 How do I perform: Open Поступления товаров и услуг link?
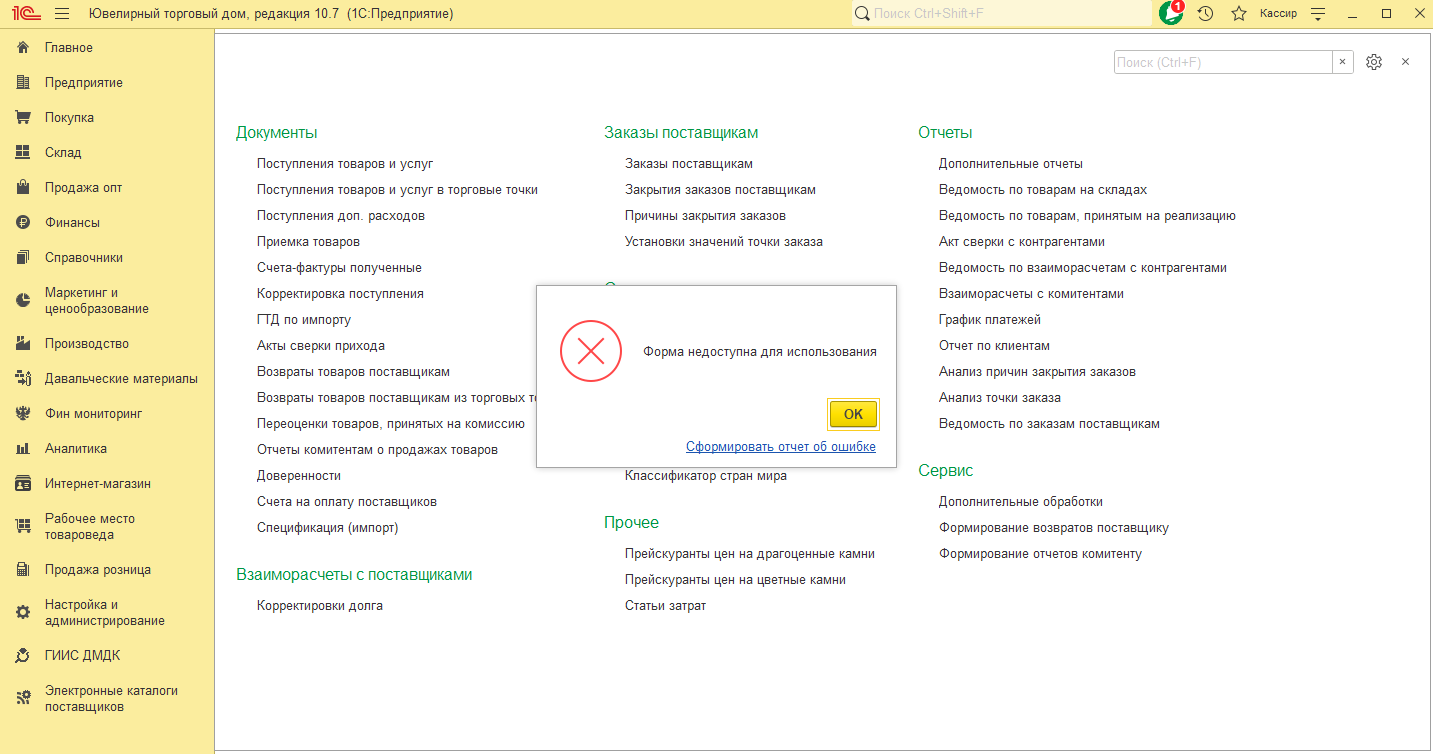coord(345,164)
